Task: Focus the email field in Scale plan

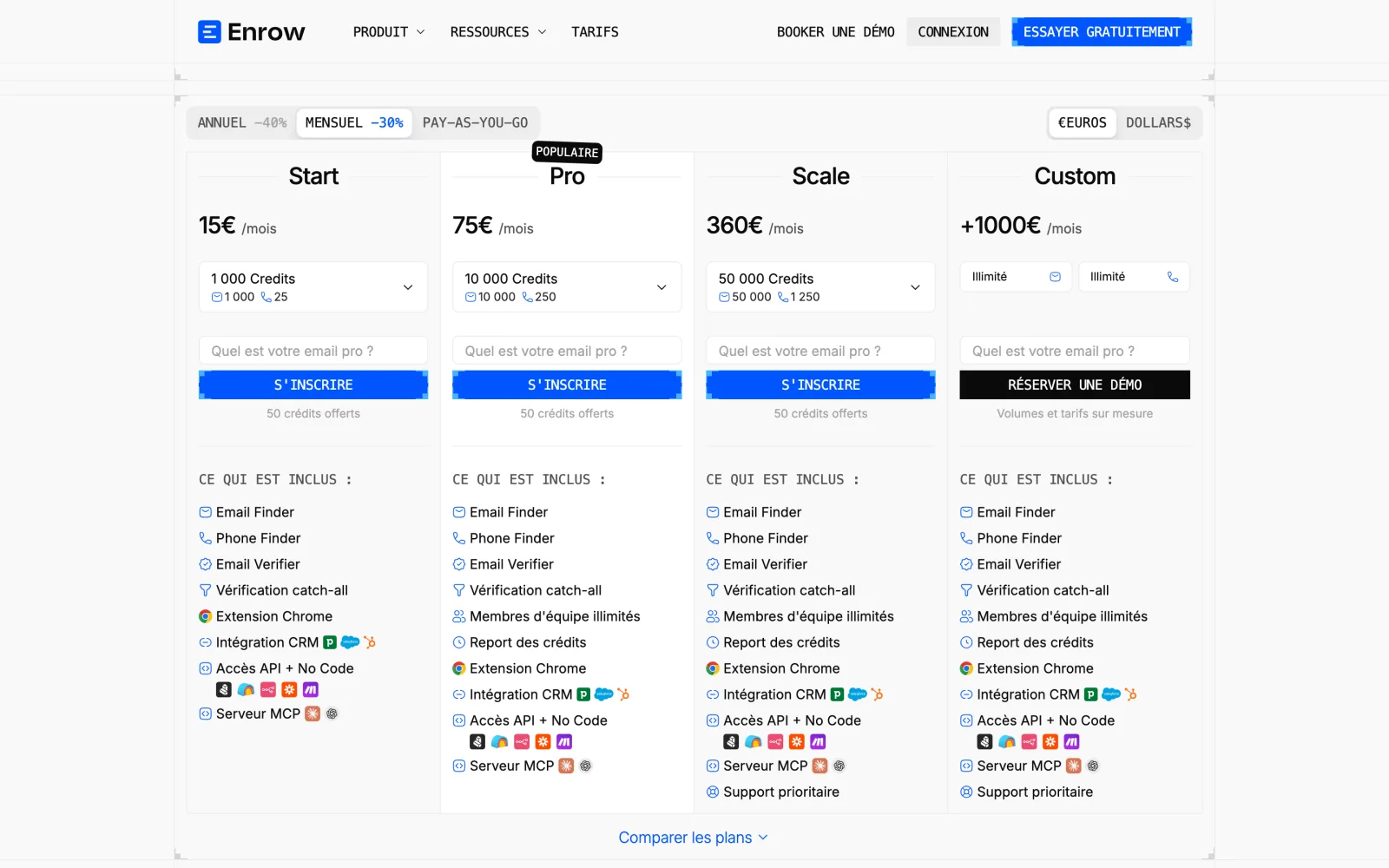Action: click(820, 351)
